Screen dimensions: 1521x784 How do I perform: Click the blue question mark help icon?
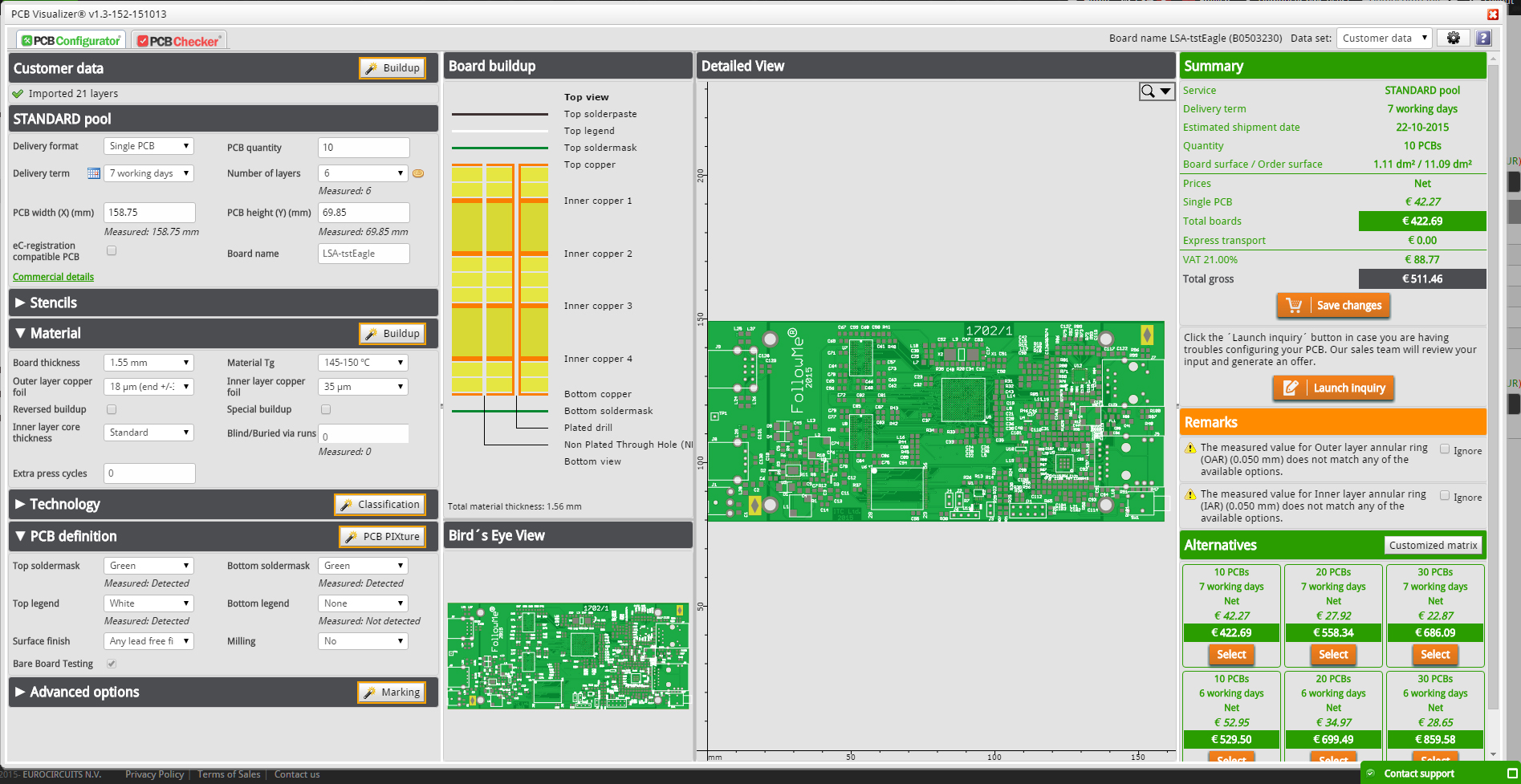coord(1482,38)
